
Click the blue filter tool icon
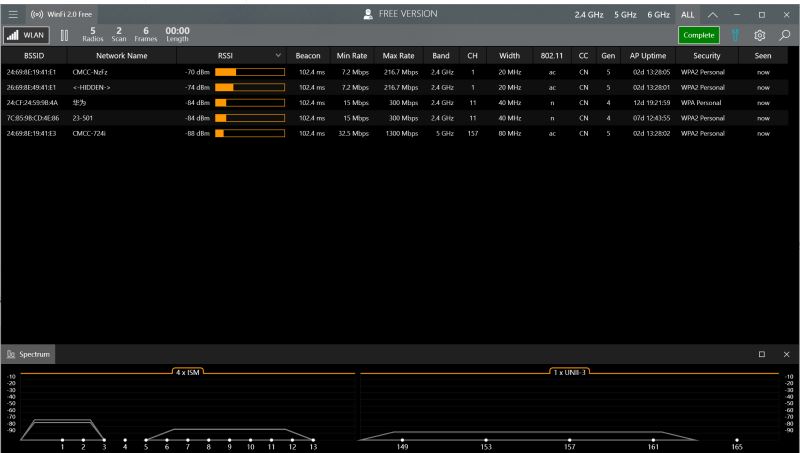[735, 35]
